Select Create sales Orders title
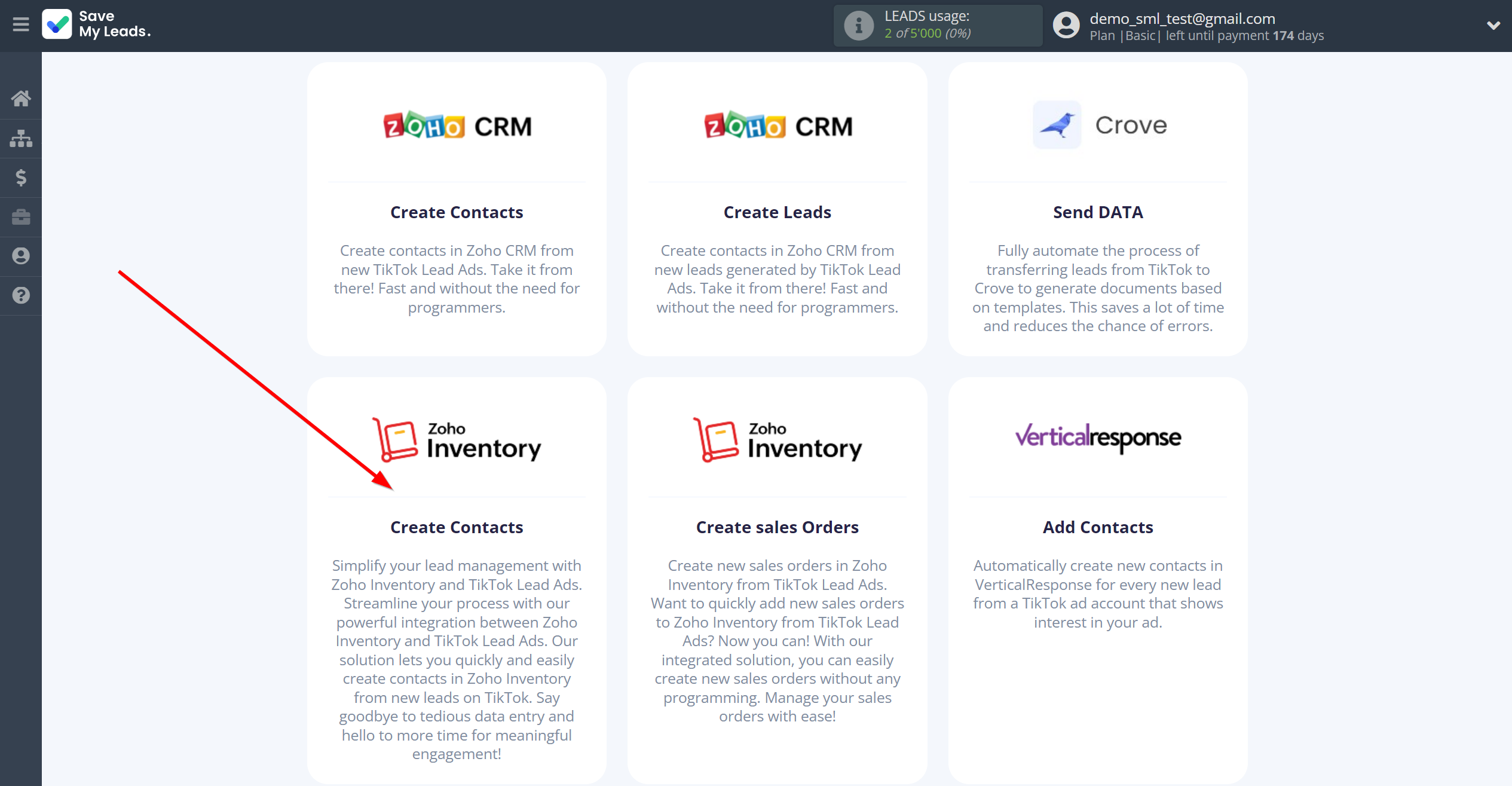Screen dimensions: 1512x786 point(778,527)
